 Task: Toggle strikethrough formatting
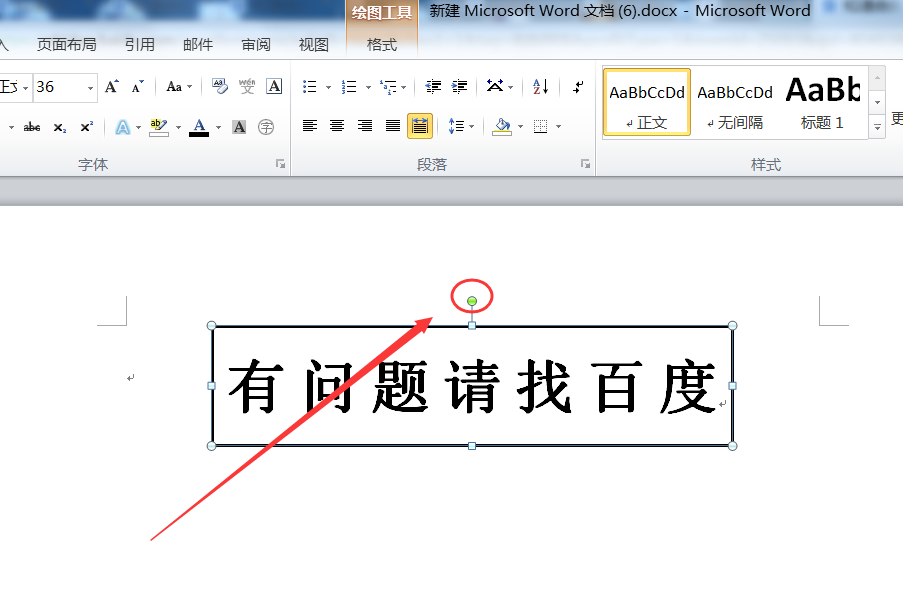(x=32, y=127)
